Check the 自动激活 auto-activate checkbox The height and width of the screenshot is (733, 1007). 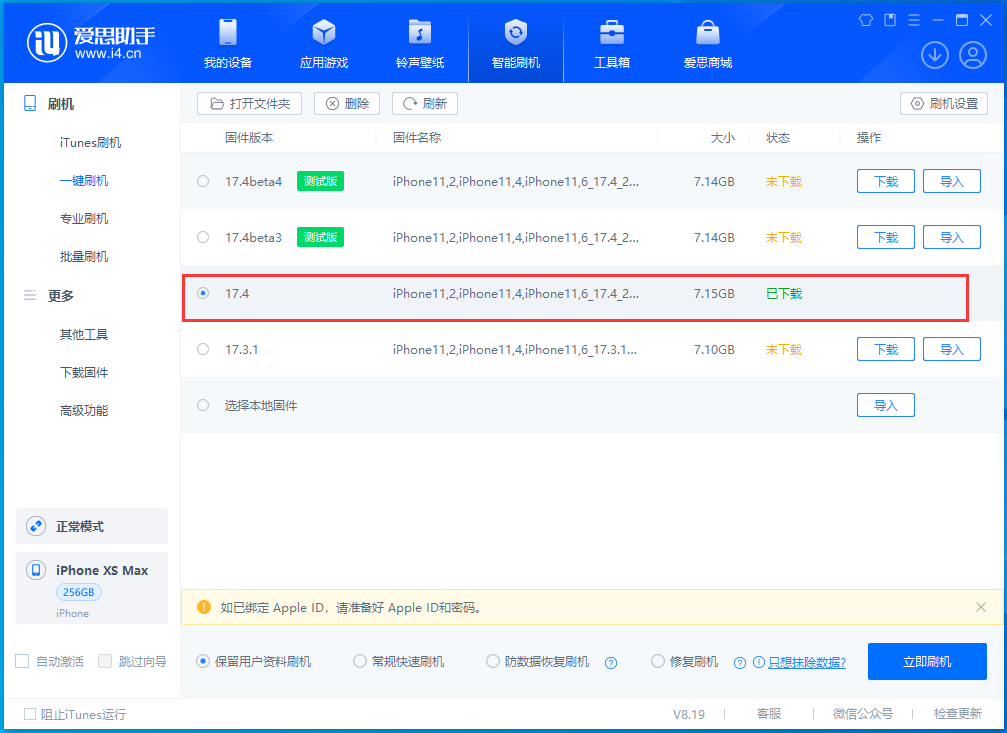pos(22,661)
